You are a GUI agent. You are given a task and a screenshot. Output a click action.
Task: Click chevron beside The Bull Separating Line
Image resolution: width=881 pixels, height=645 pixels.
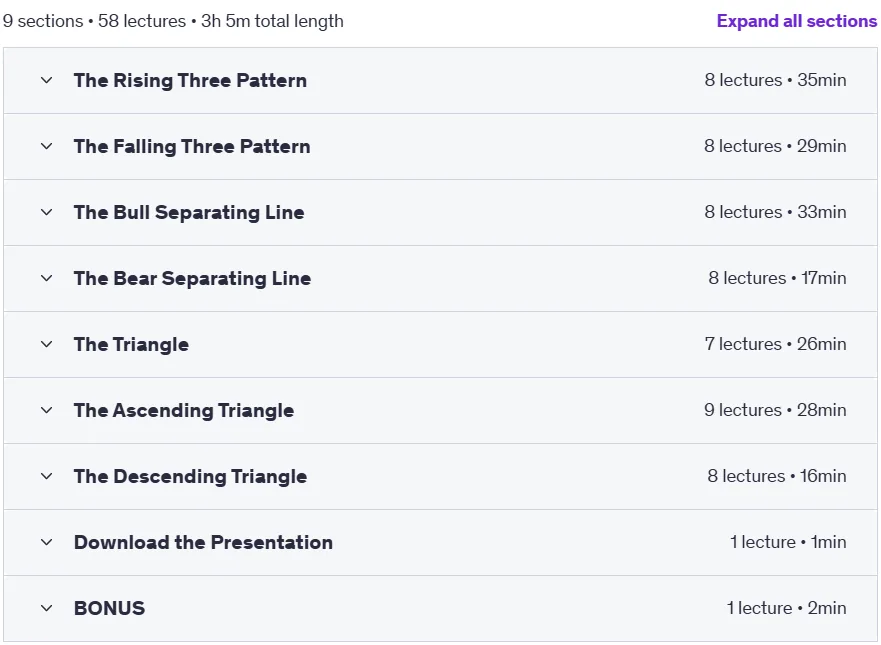pyautogui.click(x=47, y=212)
